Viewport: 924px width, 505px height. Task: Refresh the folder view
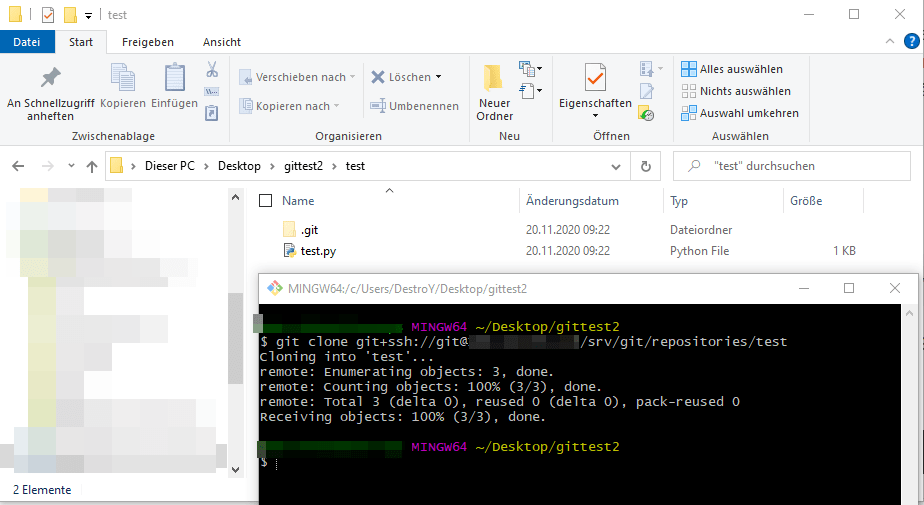(x=646, y=167)
